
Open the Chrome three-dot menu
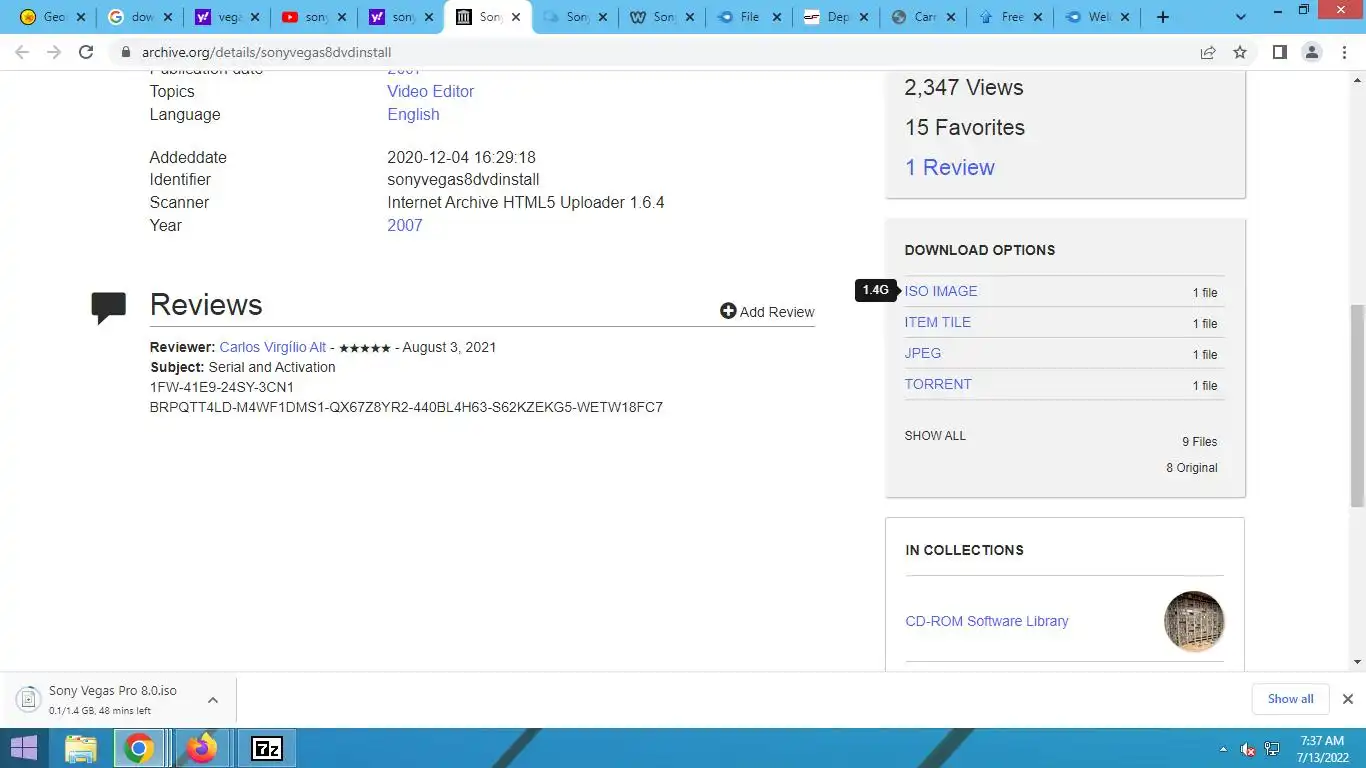(x=1344, y=52)
